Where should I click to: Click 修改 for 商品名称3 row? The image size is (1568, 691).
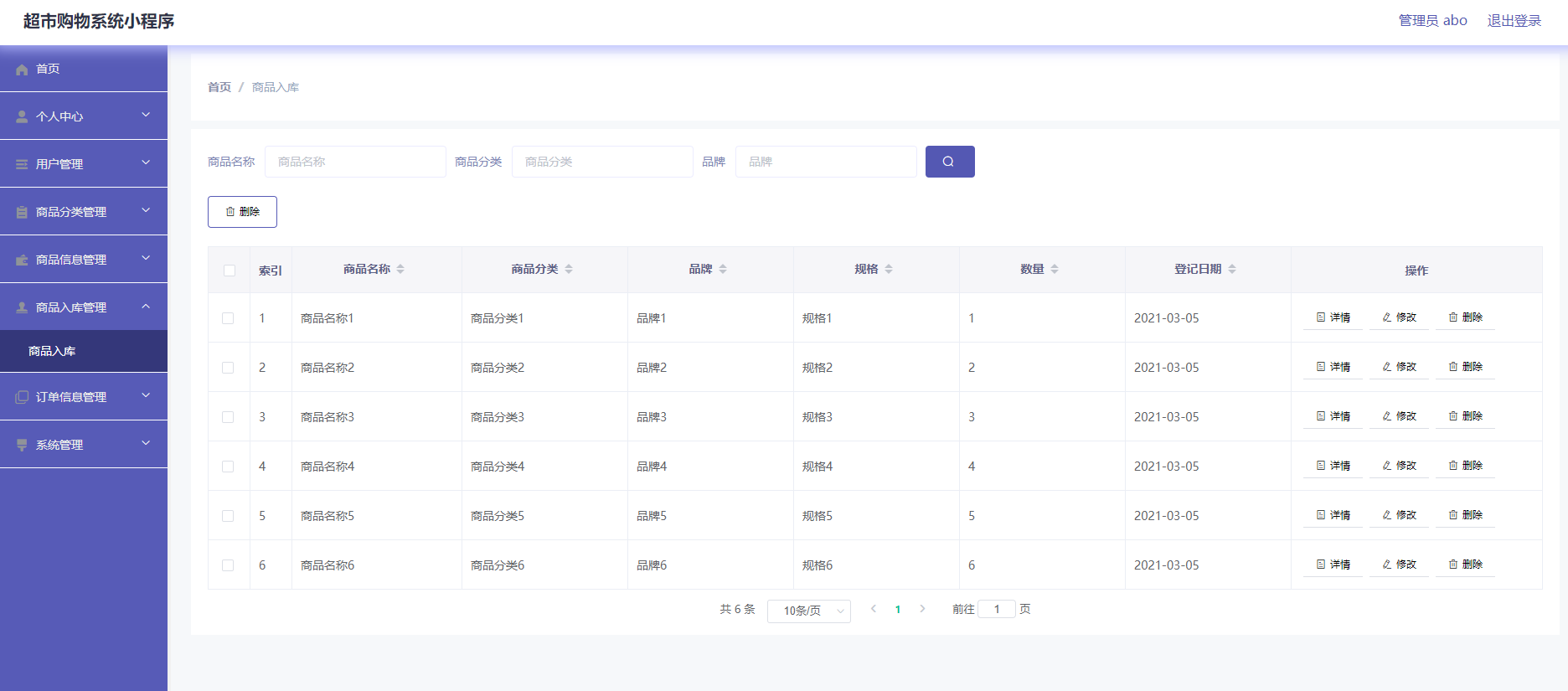pos(1399,416)
